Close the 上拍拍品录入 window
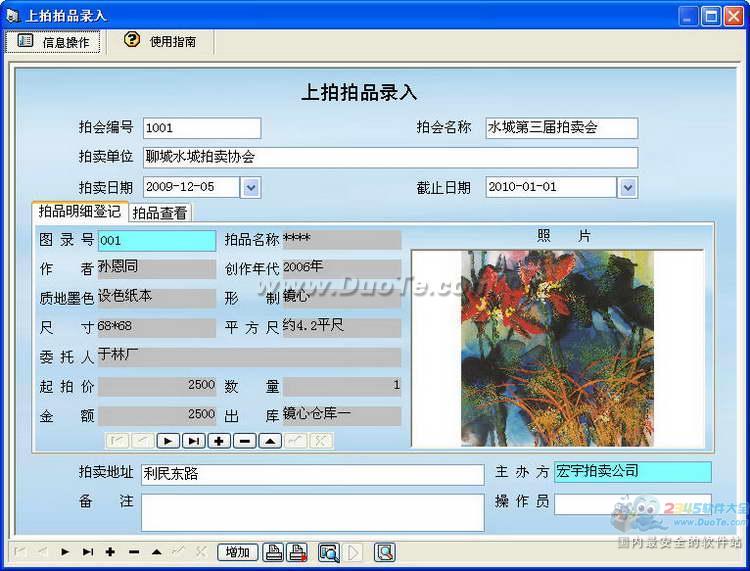Image resolution: width=750 pixels, height=571 pixels. tap(734, 16)
